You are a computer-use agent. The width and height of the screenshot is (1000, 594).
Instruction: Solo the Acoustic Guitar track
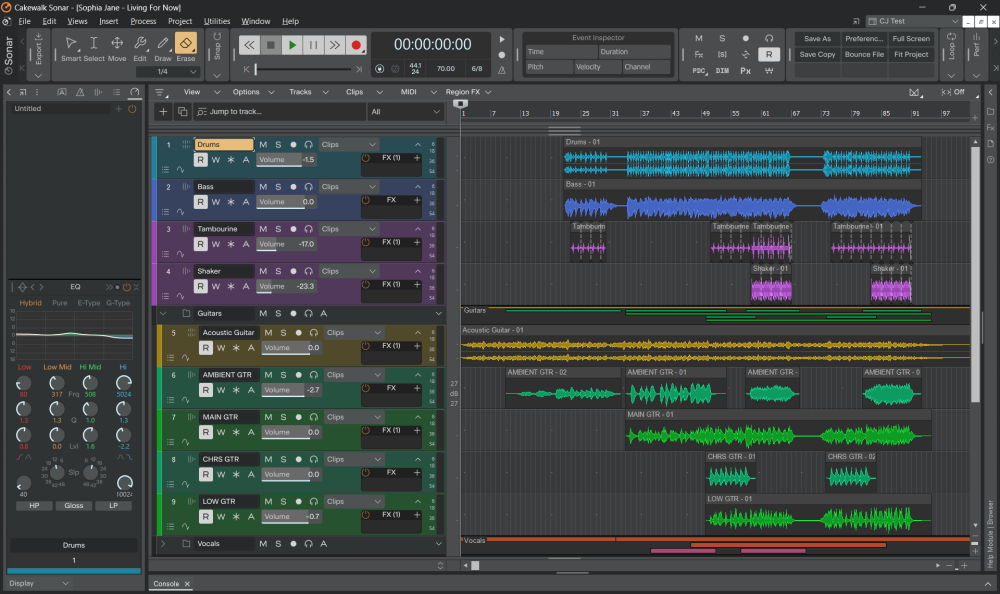coord(283,332)
